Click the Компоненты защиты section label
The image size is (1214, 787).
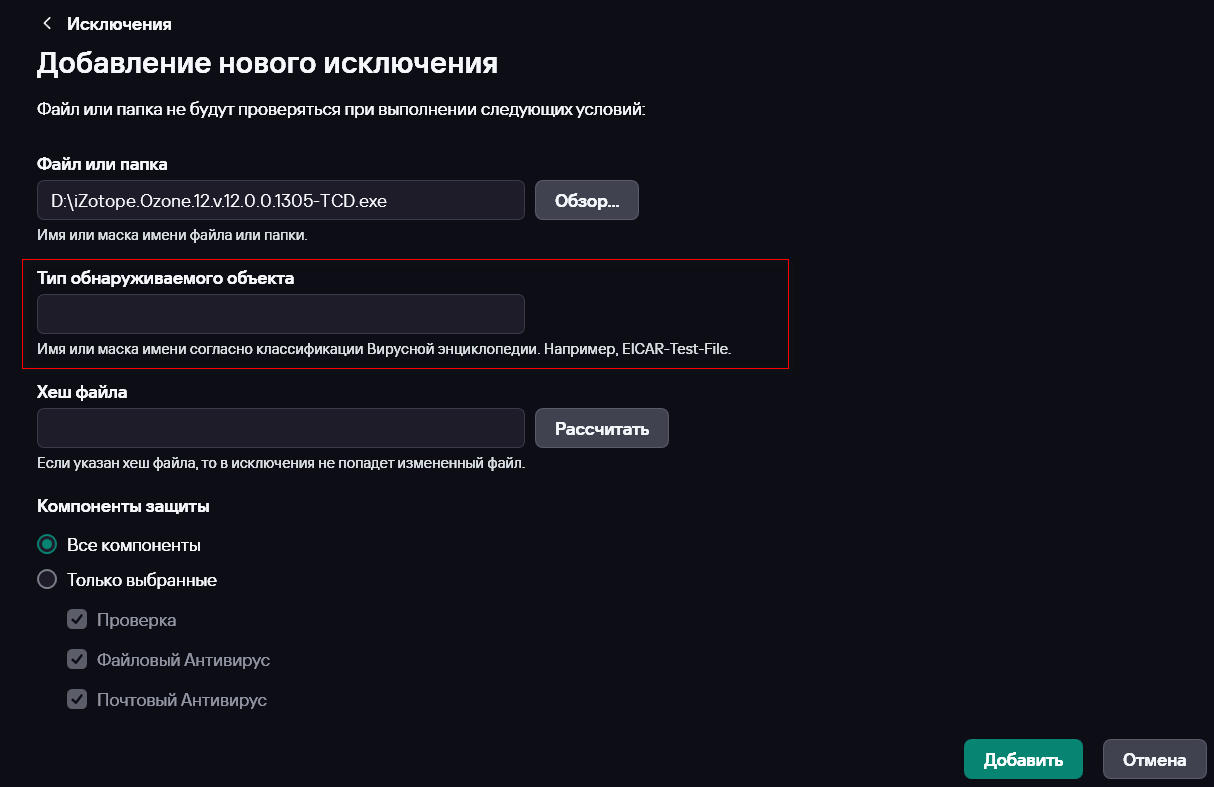[x=123, y=506]
